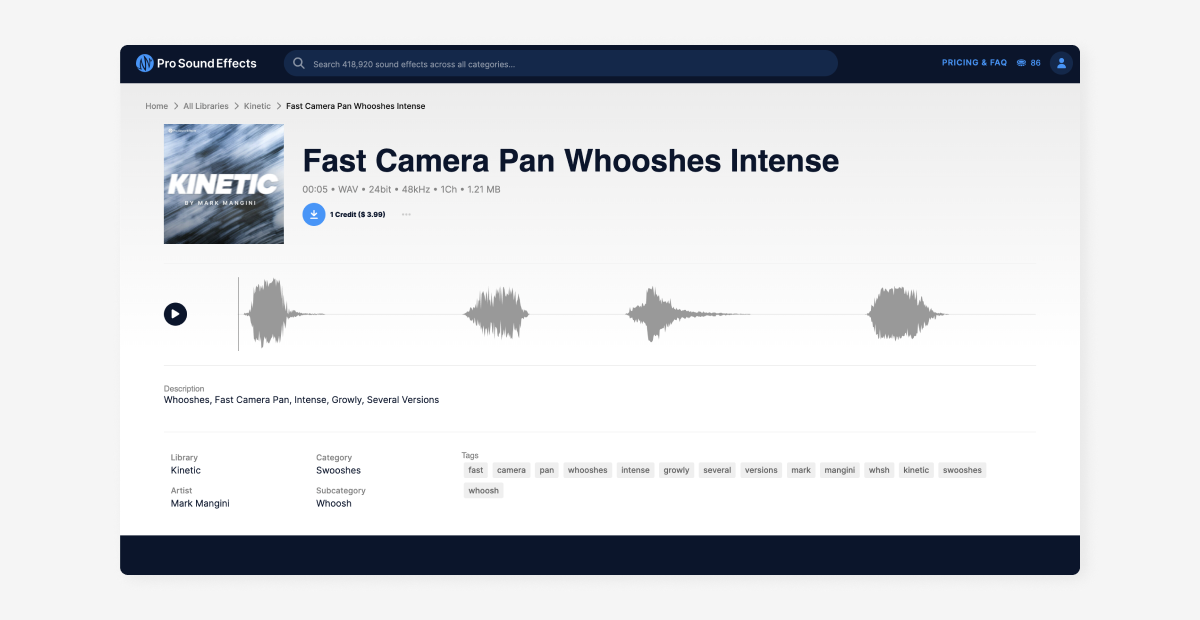Image resolution: width=1200 pixels, height=620 pixels.
Task: Open the ellipsis more-options icon
Action: (405, 214)
